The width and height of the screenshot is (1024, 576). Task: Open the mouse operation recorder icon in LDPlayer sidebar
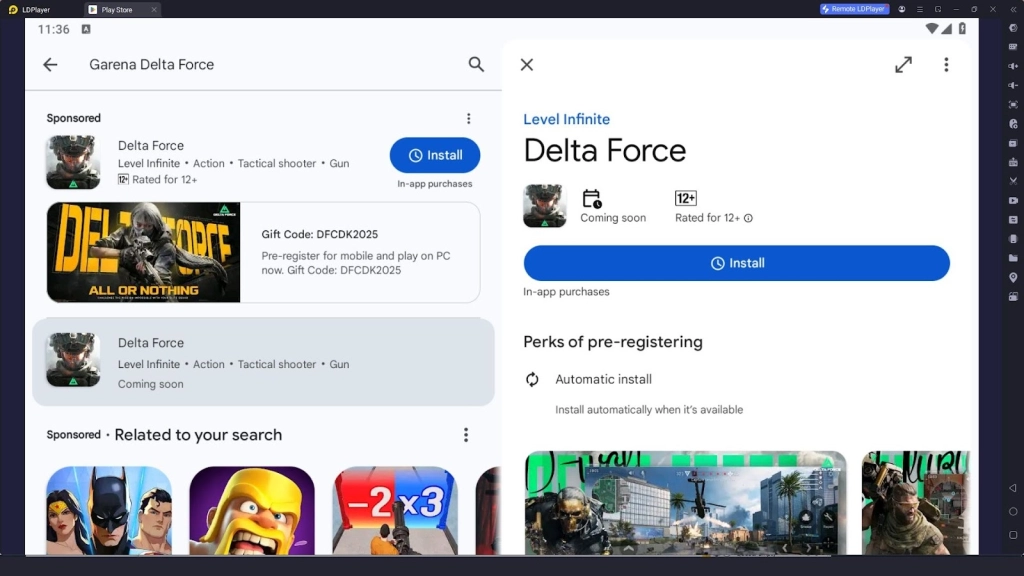pos(1013,123)
